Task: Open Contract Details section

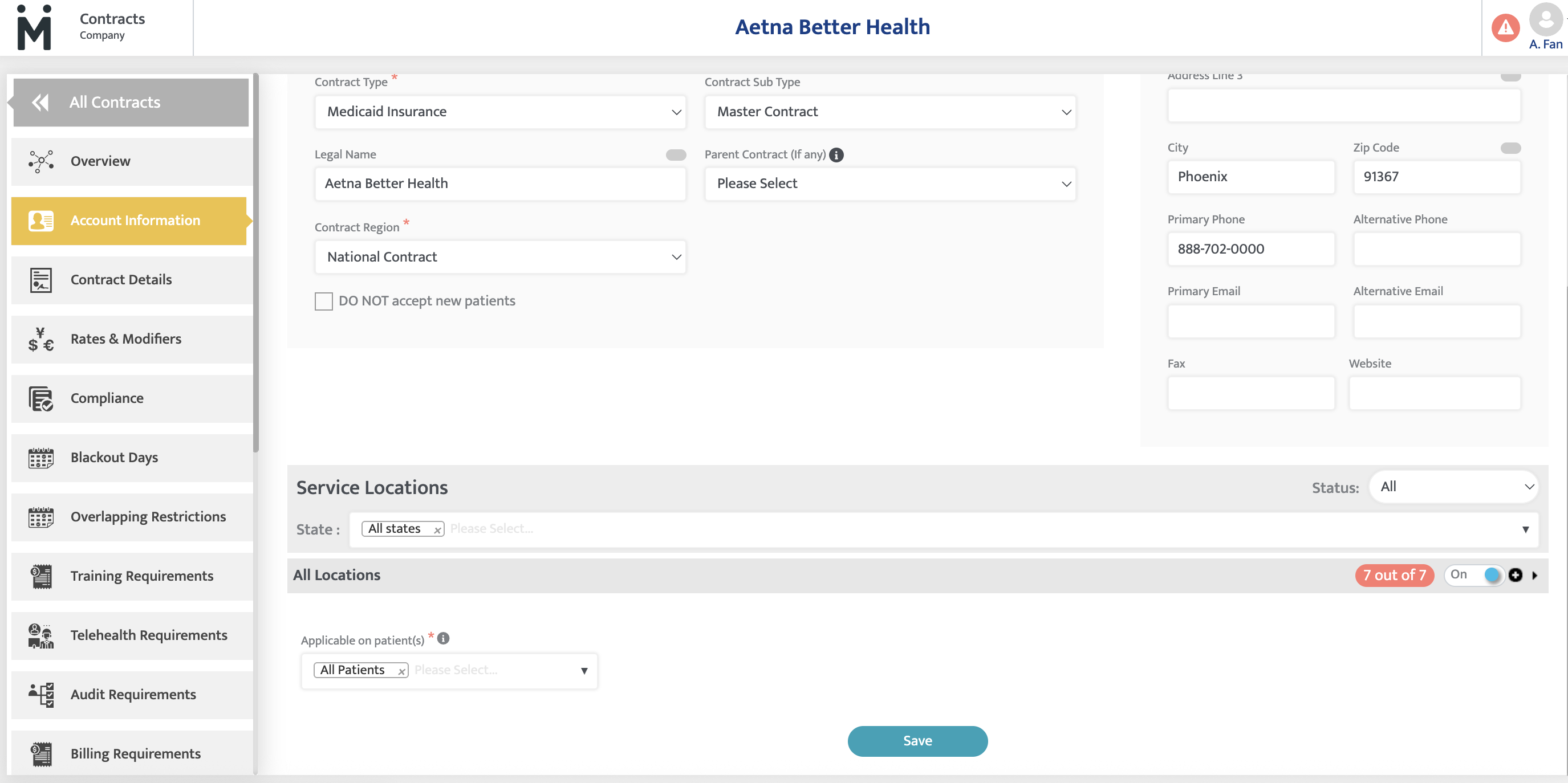Action: coord(132,280)
